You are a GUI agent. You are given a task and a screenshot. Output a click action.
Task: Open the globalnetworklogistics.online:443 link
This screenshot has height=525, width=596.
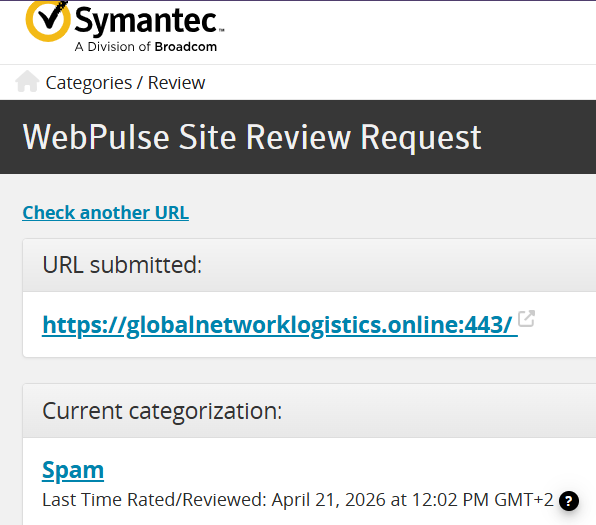(279, 325)
